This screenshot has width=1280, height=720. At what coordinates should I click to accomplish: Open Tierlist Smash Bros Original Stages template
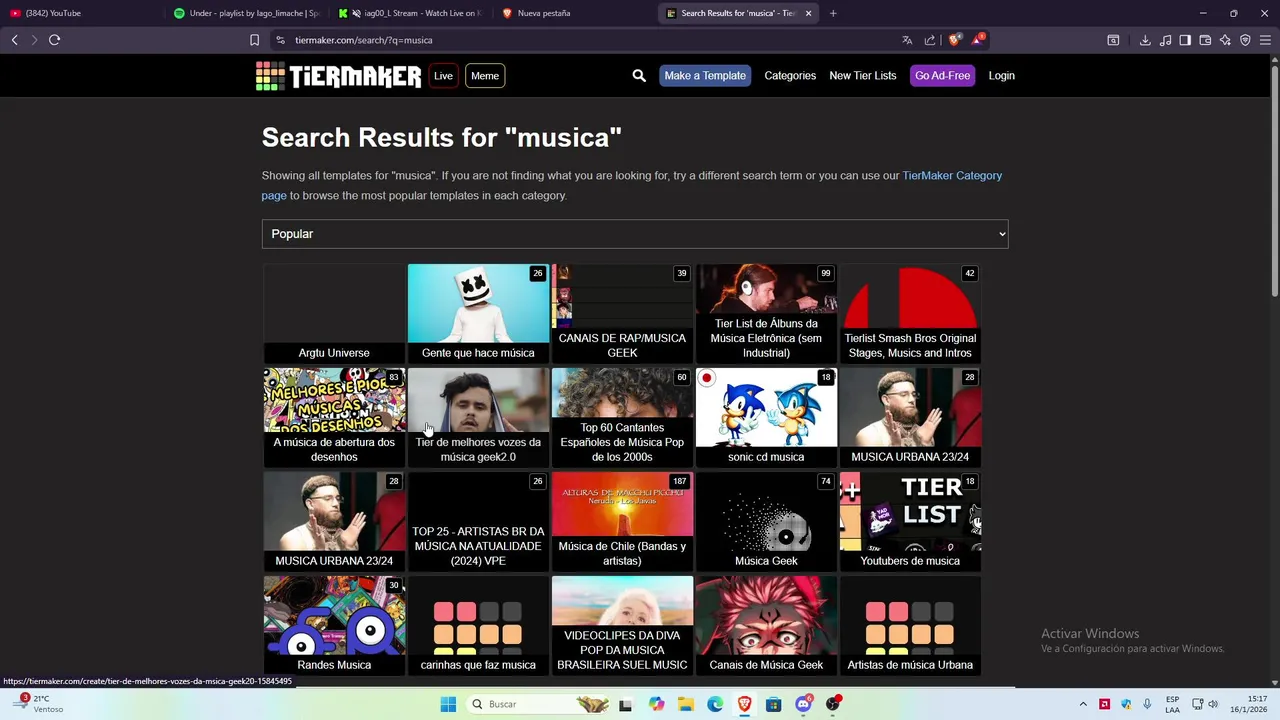click(x=910, y=313)
